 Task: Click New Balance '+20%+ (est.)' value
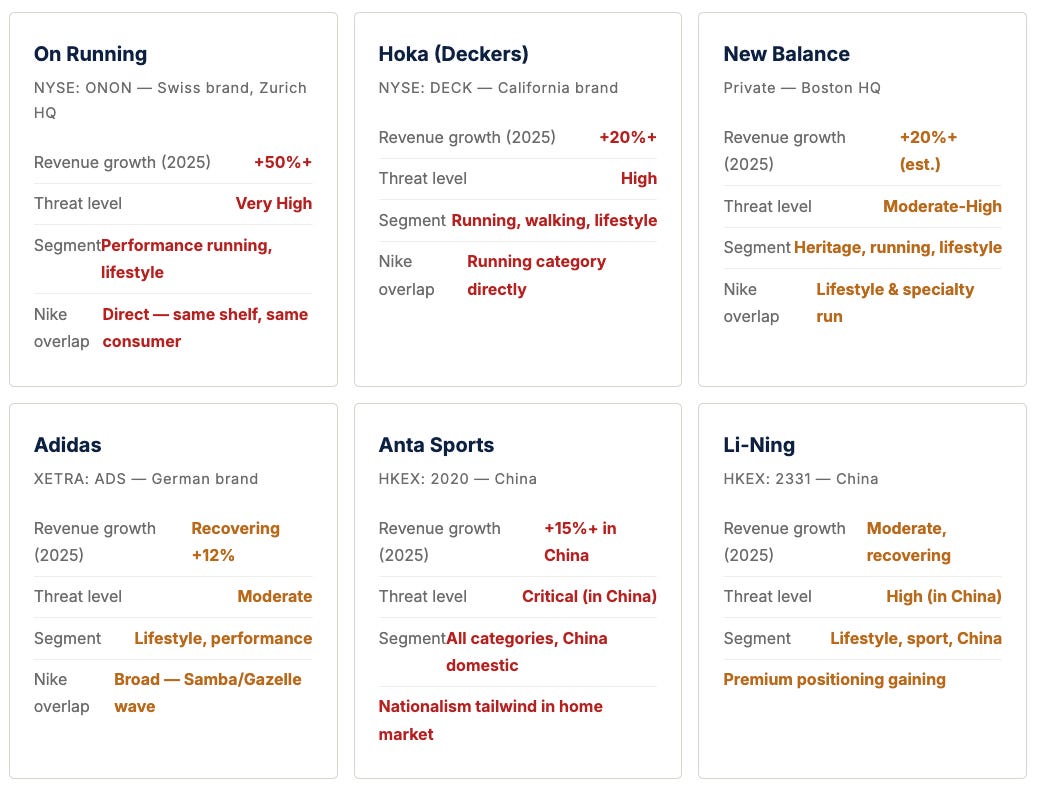(x=928, y=151)
